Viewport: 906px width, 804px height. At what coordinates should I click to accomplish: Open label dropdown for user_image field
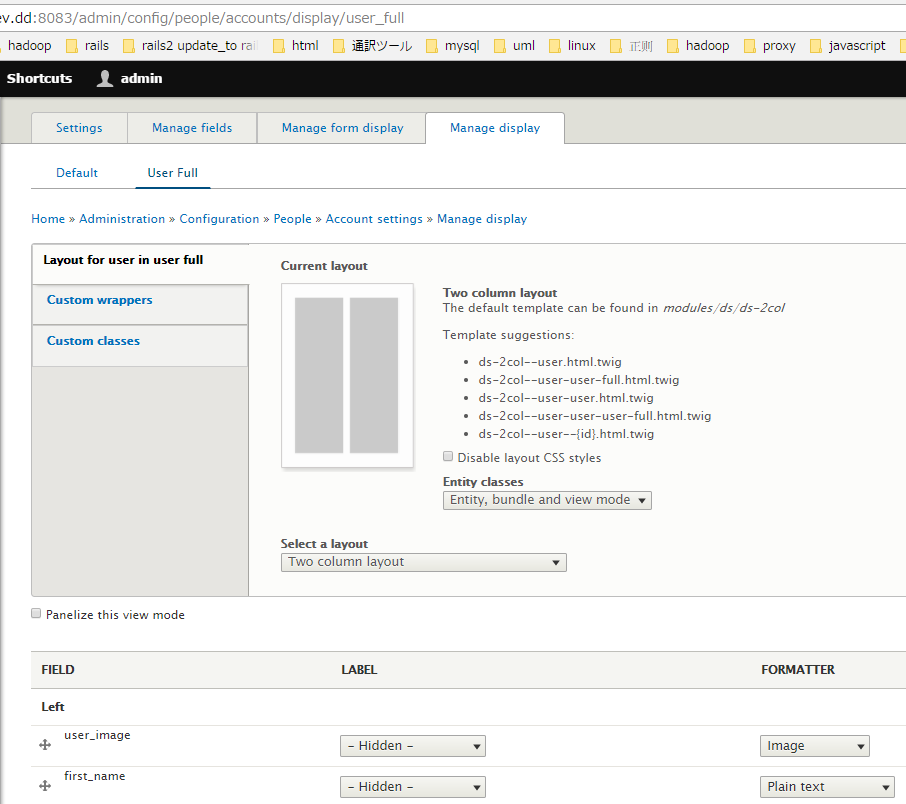click(412, 746)
